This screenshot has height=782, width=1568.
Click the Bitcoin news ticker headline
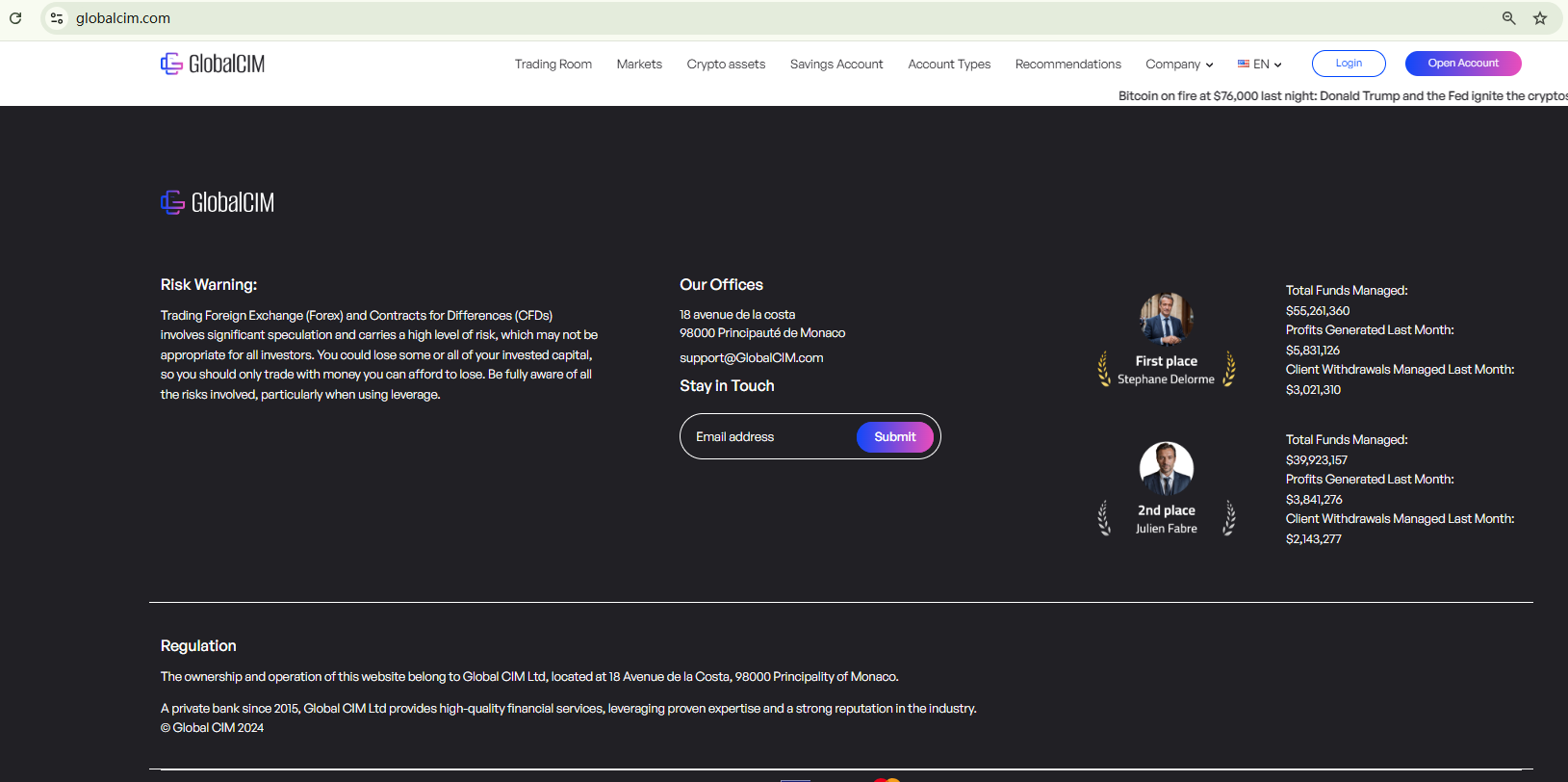pyautogui.click(x=1343, y=96)
